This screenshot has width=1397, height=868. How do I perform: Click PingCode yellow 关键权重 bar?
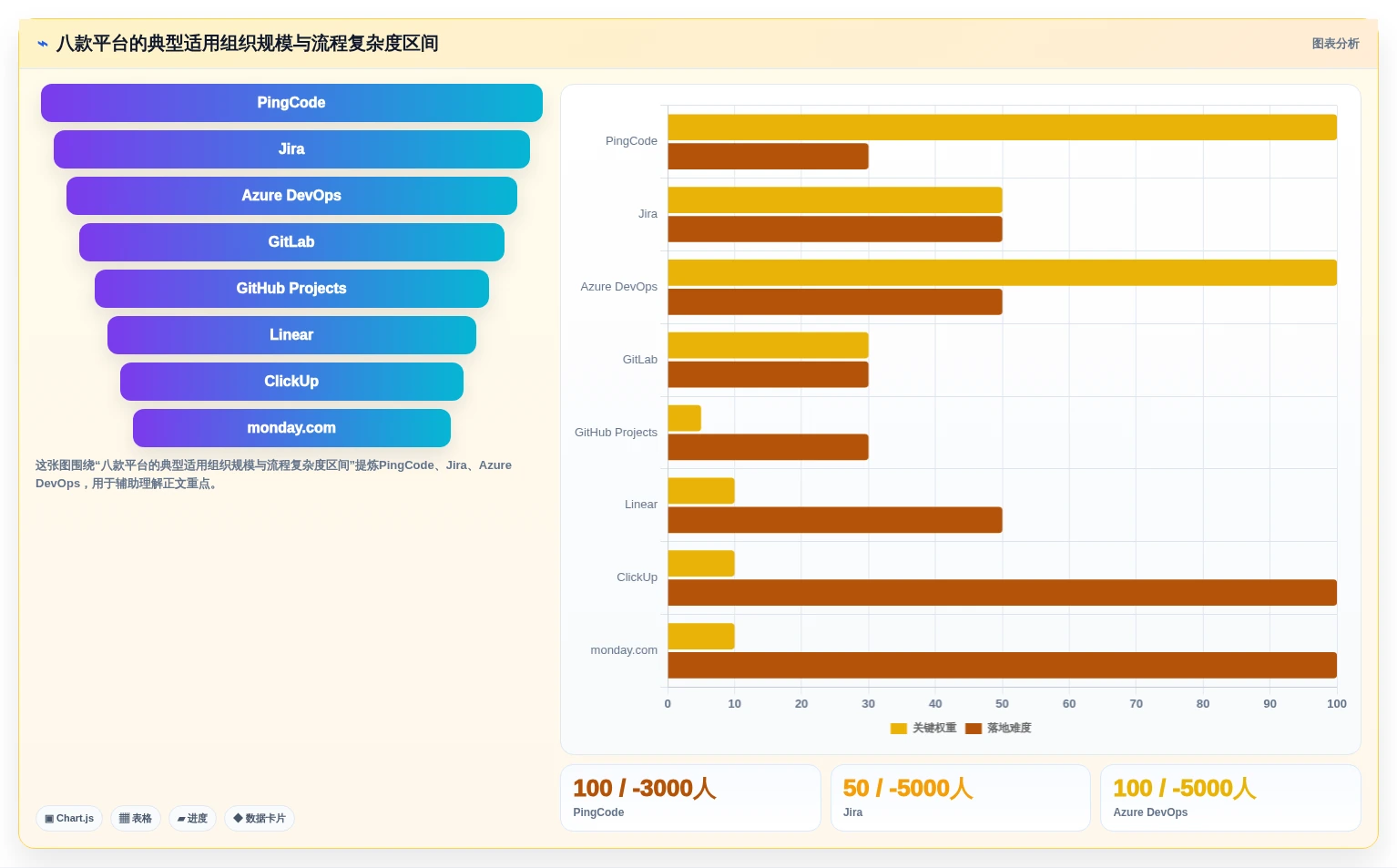click(1002, 128)
